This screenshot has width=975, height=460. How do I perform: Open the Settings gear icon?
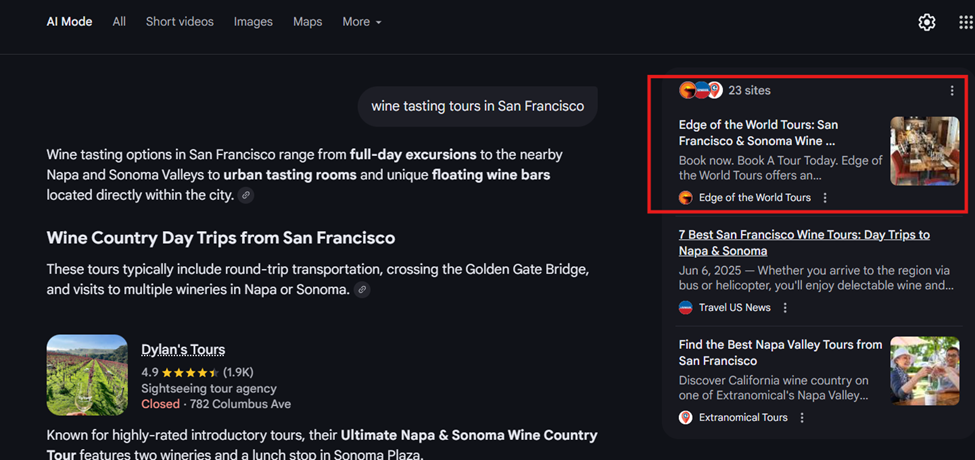click(x=927, y=22)
